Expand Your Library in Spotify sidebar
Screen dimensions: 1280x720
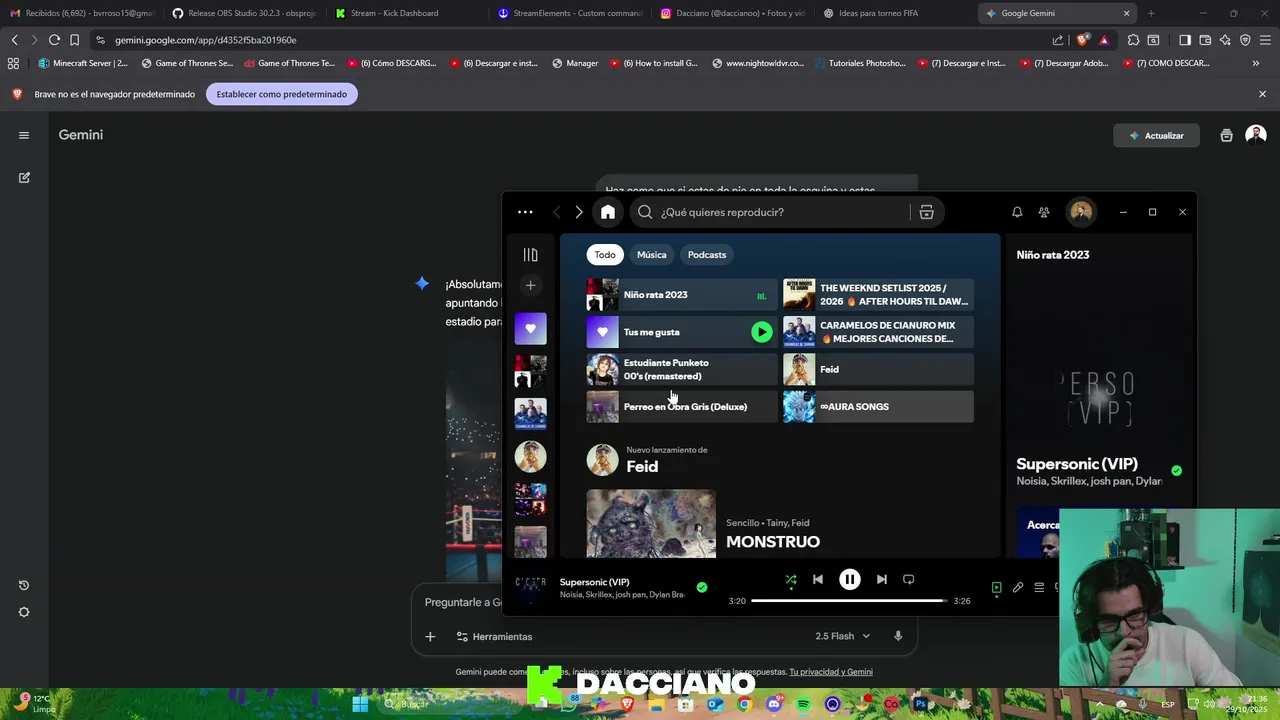point(530,255)
